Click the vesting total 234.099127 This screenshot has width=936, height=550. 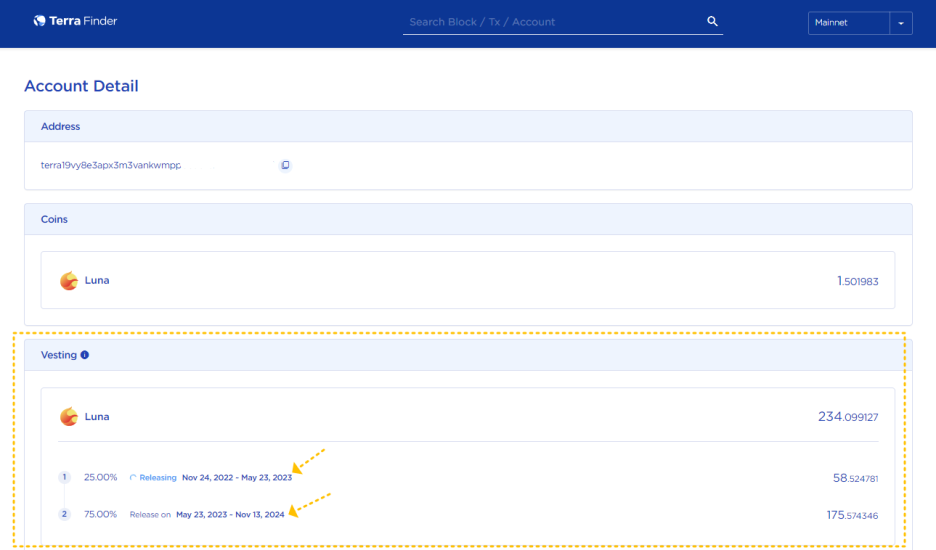click(x=848, y=417)
